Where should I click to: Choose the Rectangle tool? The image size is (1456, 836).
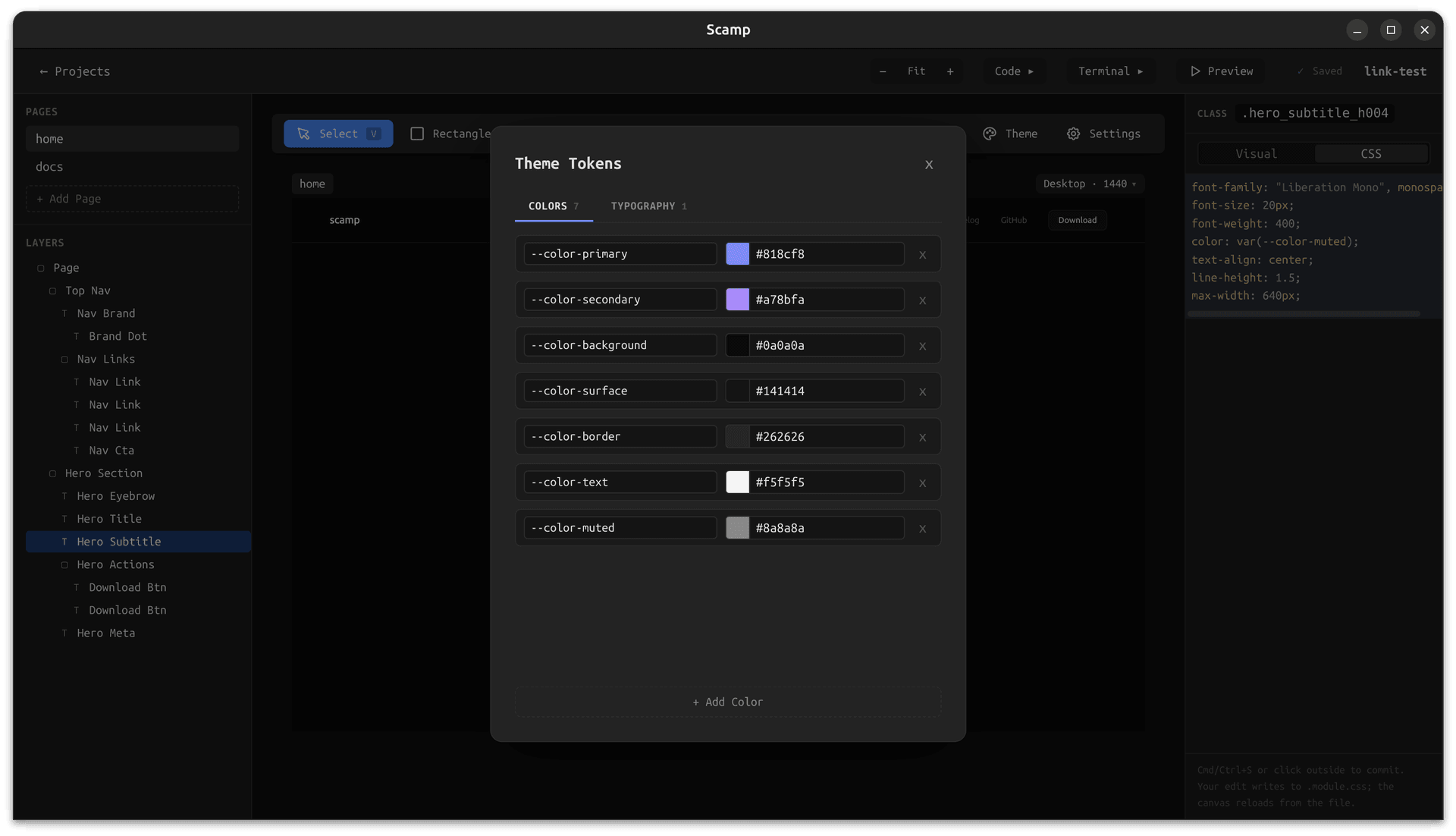click(x=451, y=134)
